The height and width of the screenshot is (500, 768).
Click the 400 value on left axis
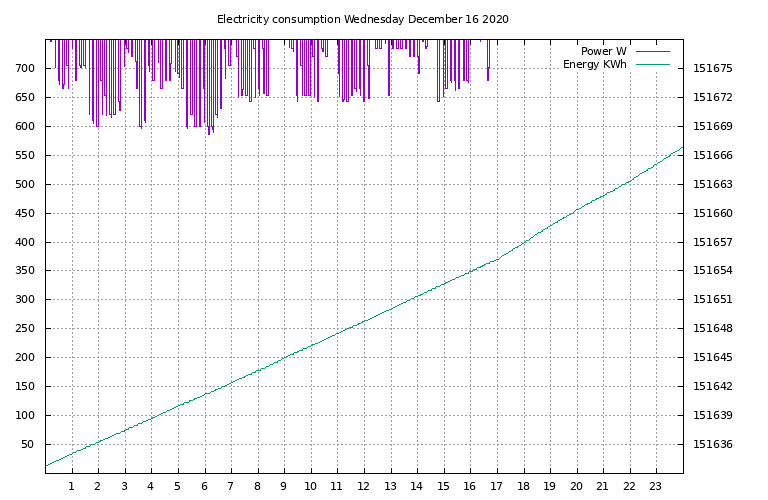point(27,242)
